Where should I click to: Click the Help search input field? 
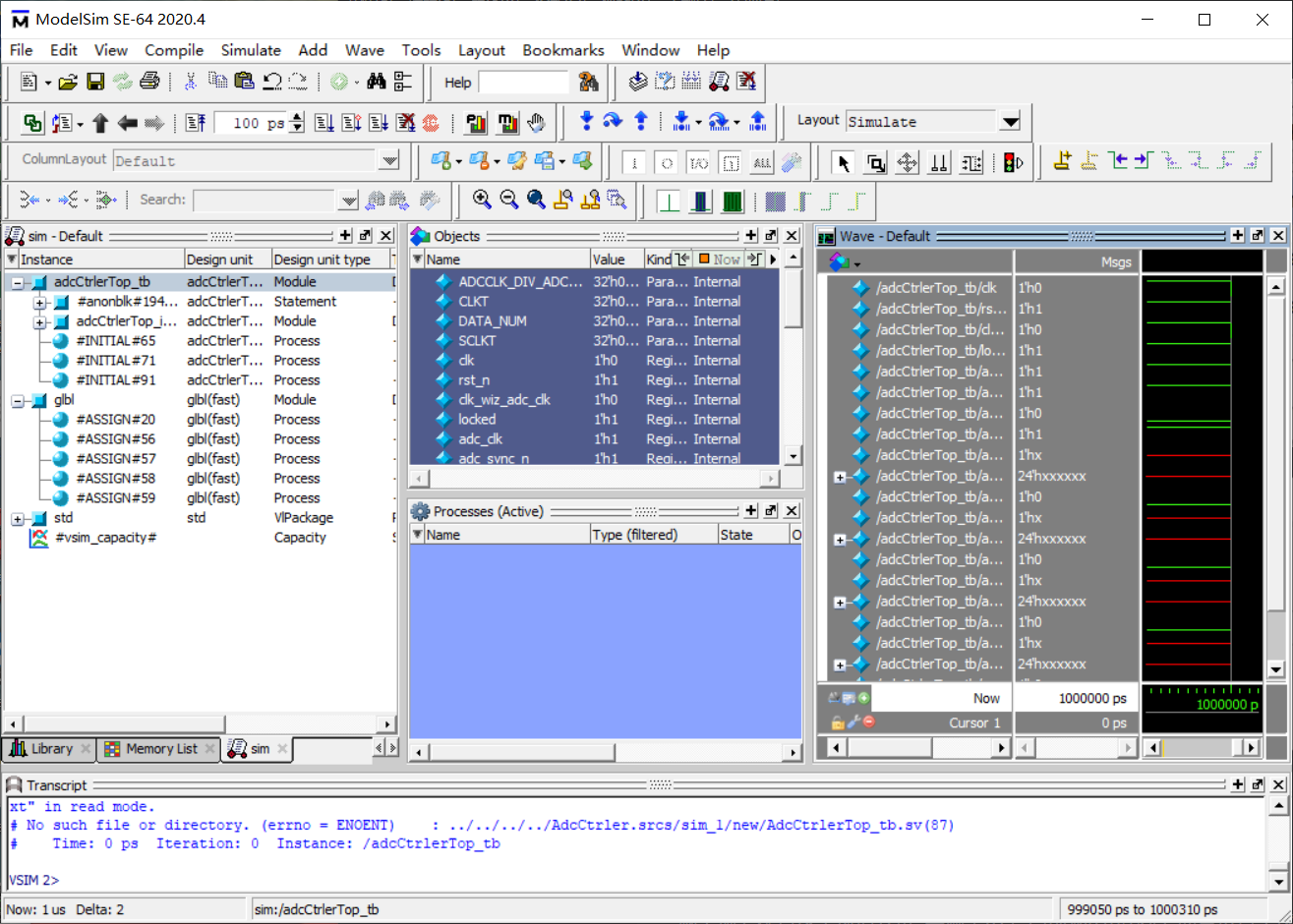tap(523, 83)
